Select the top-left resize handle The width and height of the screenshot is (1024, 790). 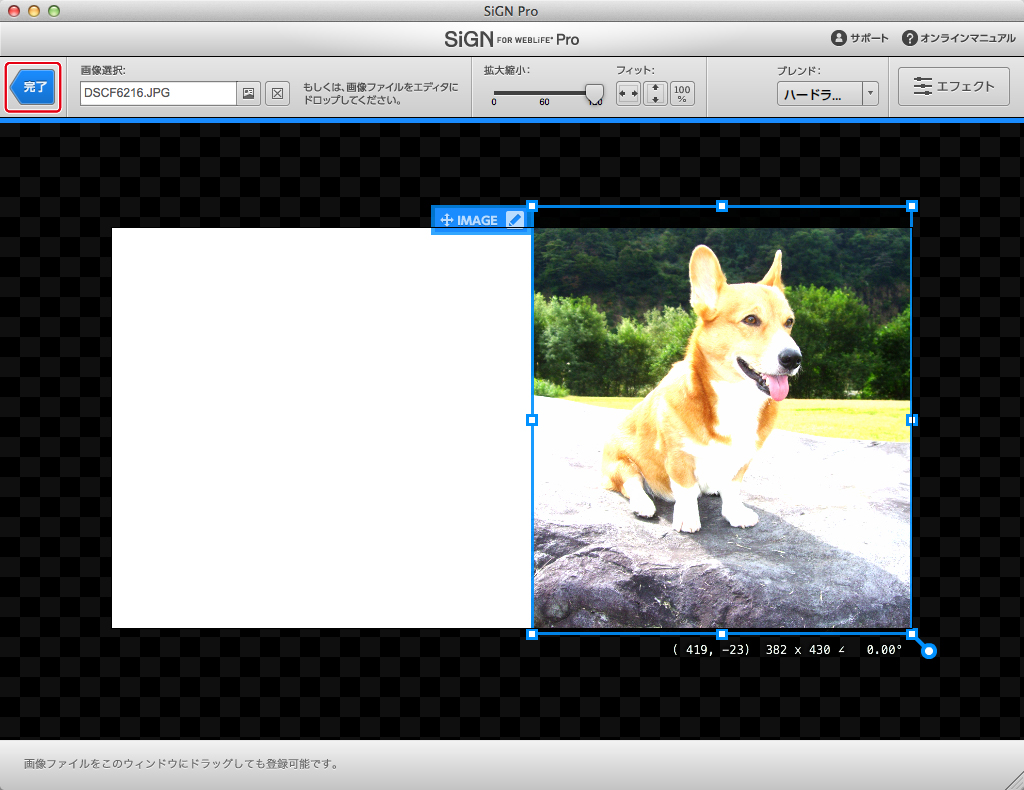(532, 206)
